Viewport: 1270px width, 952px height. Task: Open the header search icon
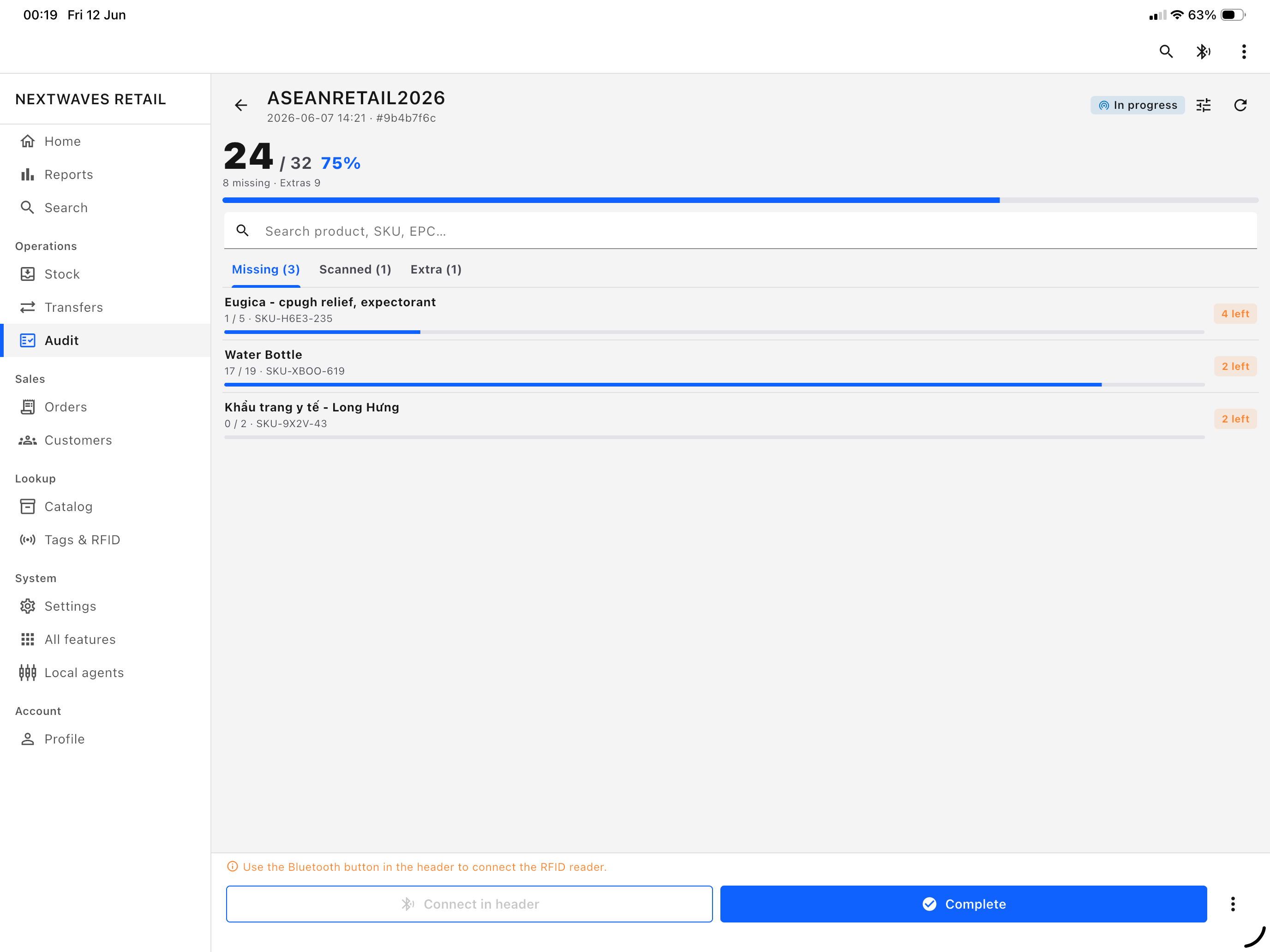point(1166,52)
